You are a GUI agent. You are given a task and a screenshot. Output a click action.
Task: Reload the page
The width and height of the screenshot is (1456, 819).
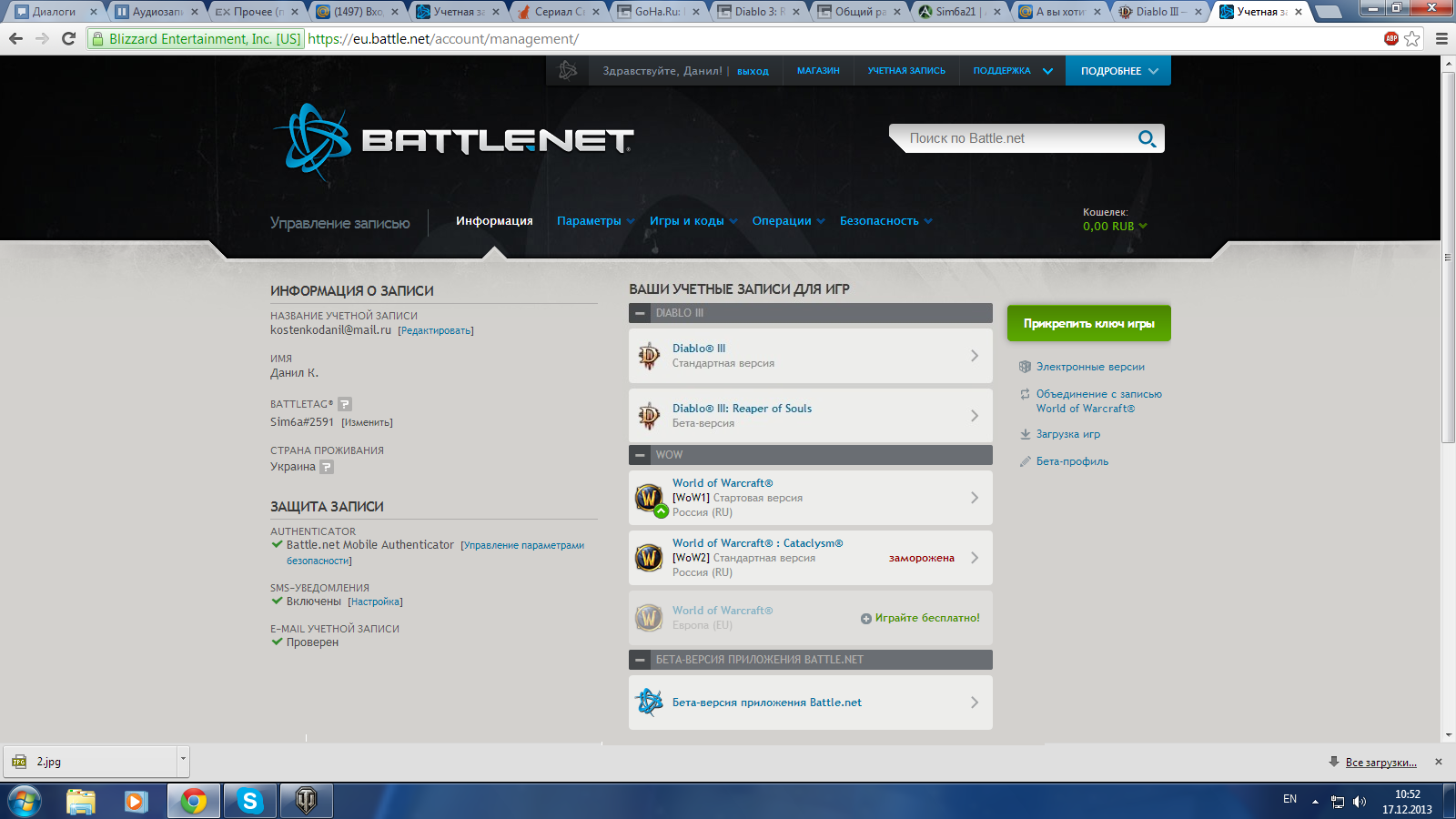[x=68, y=38]
